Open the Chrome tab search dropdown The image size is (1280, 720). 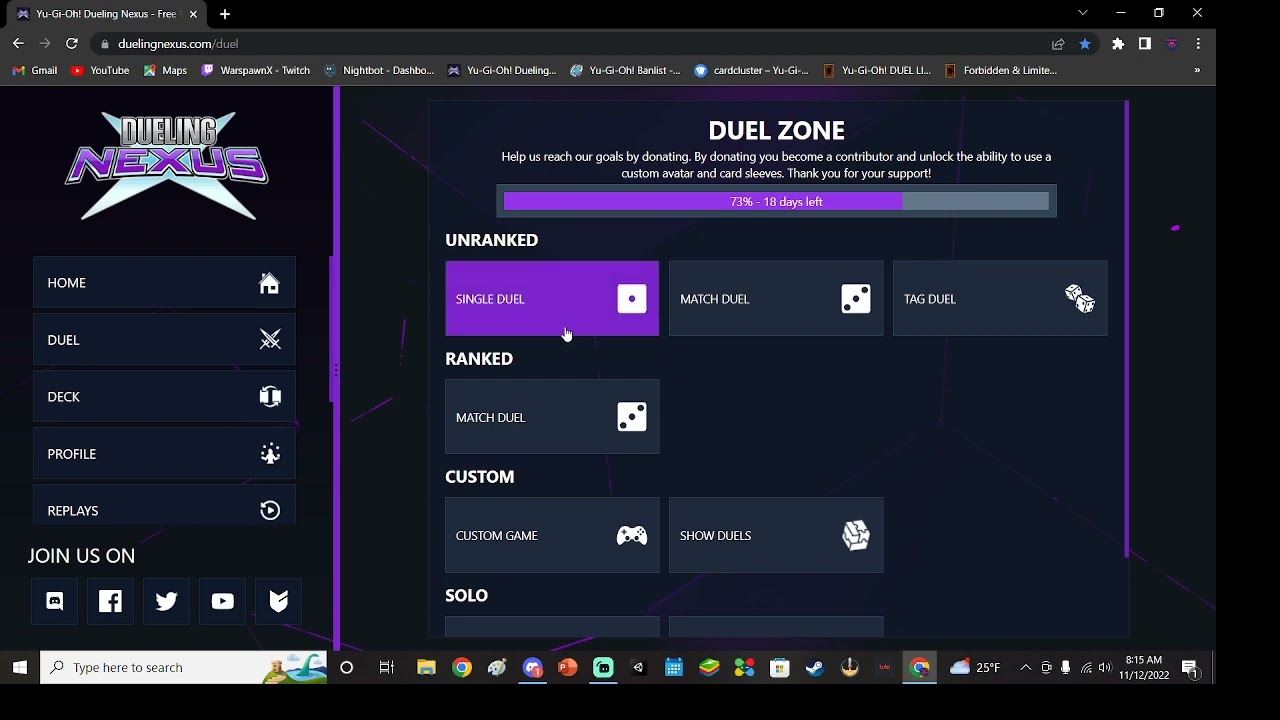(1083, 13)
